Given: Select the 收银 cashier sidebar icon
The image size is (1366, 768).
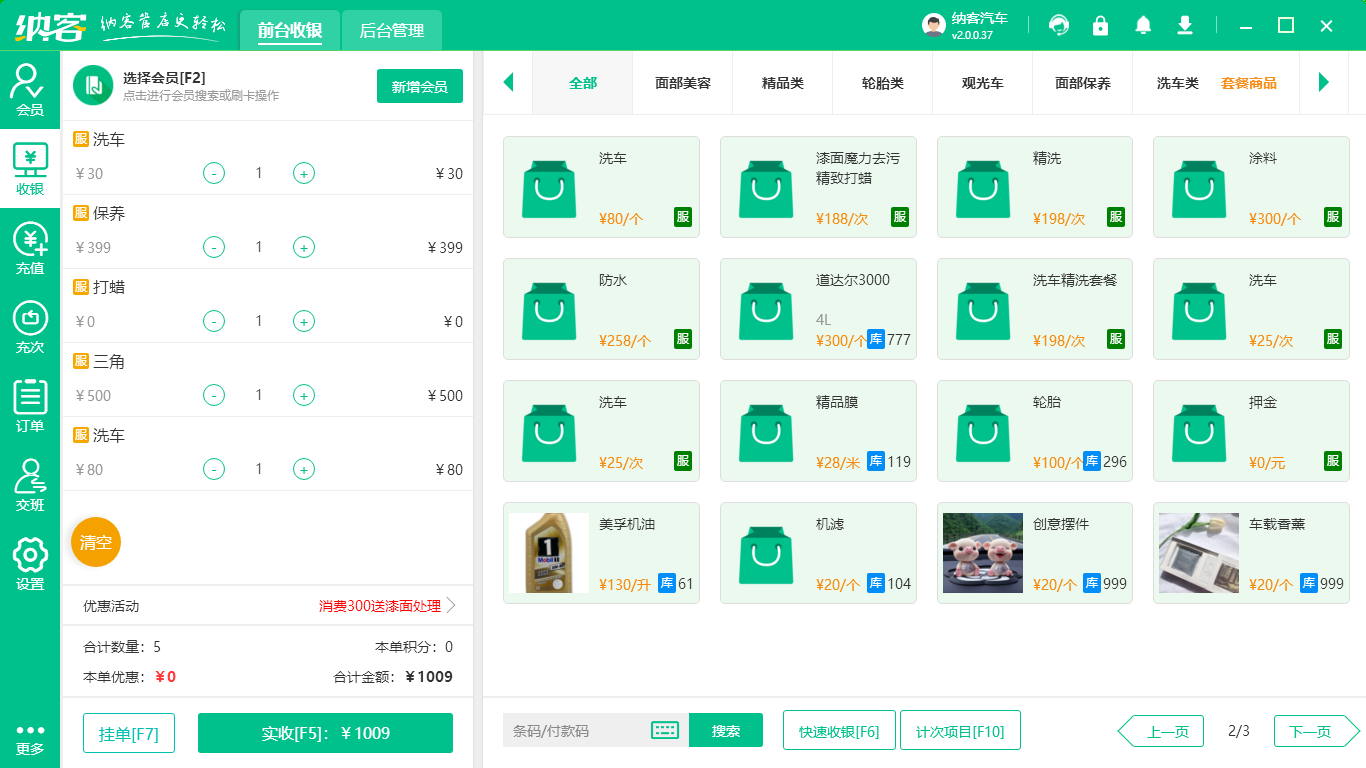Looking at the screenshot, I should [30, 169].
